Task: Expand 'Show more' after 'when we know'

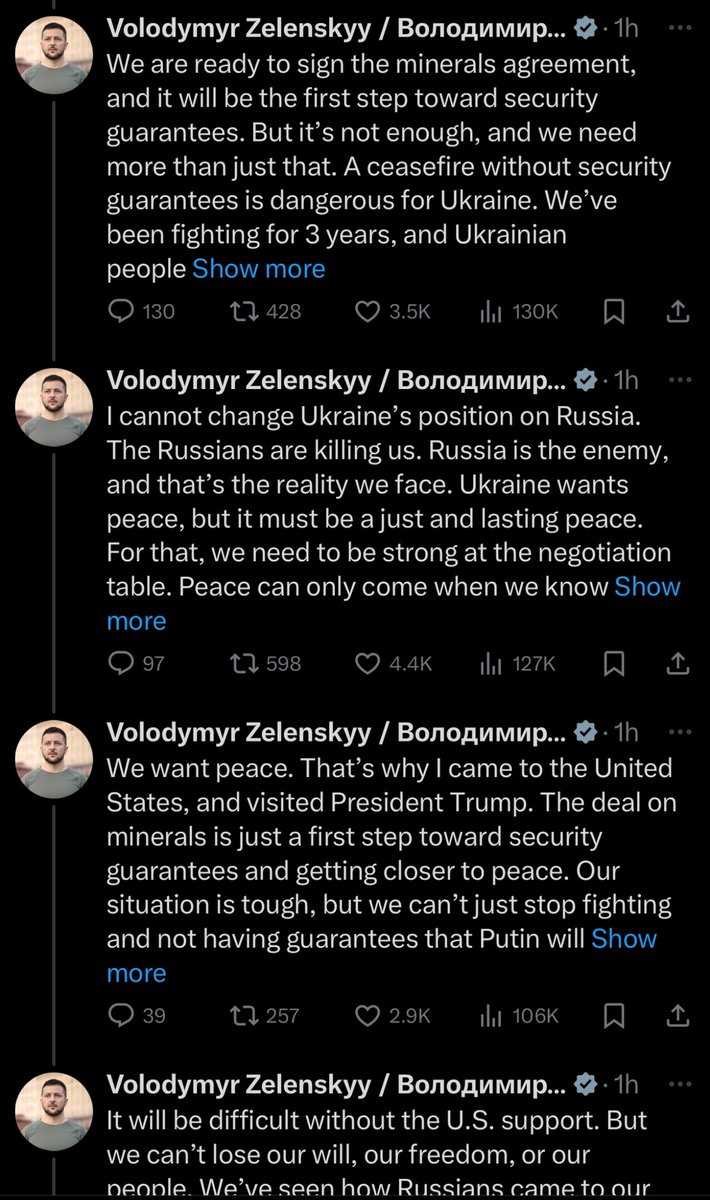Action: (x=646, y=587)
